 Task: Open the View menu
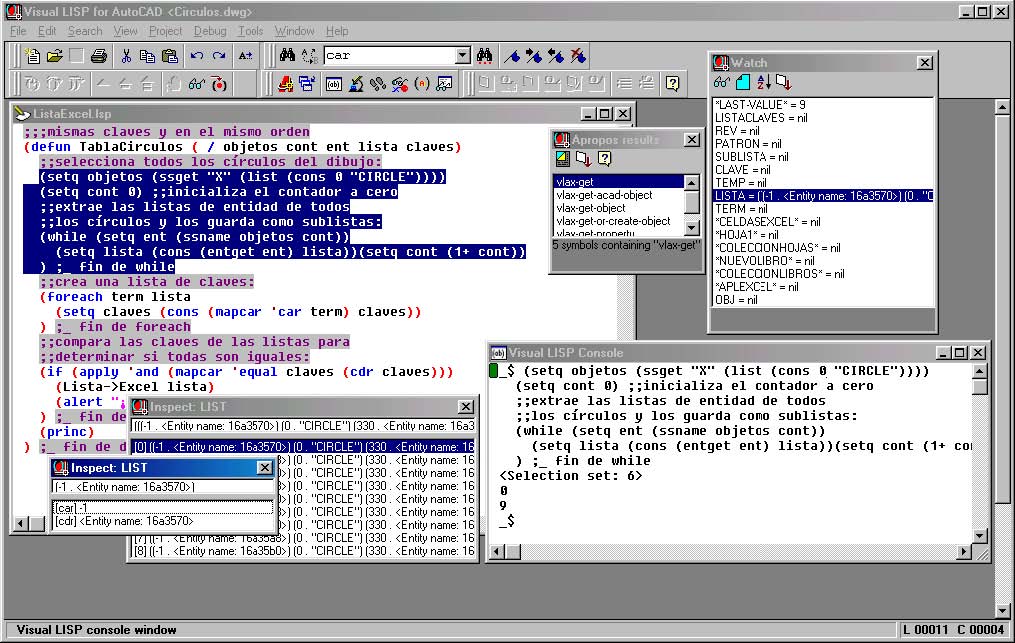126,31
